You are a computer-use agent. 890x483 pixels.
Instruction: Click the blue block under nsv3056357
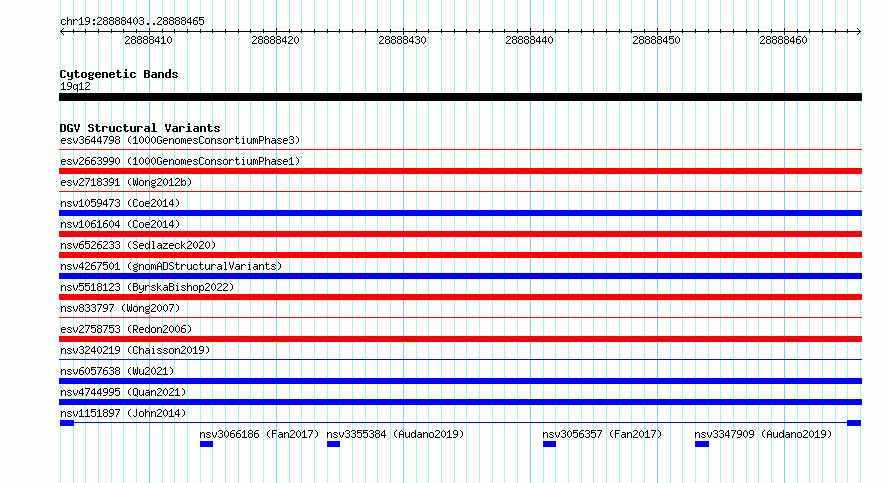[549, 444]
